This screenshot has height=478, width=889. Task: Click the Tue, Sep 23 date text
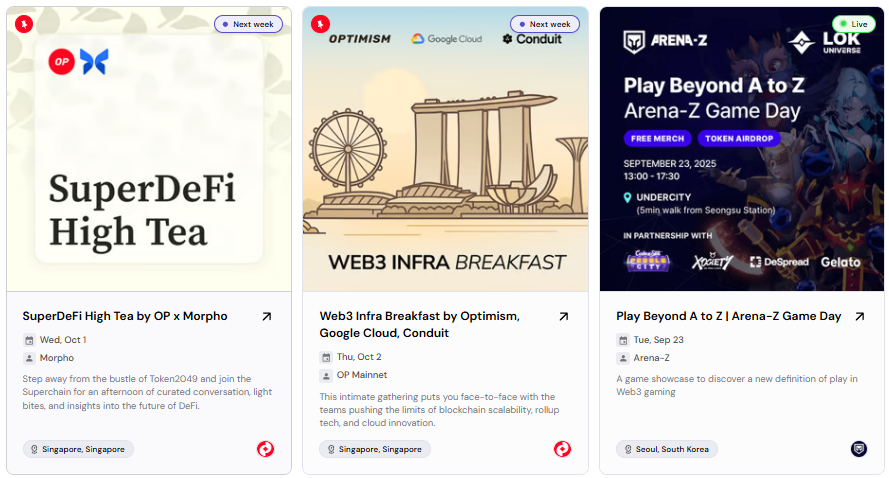(x=658, y=340)
